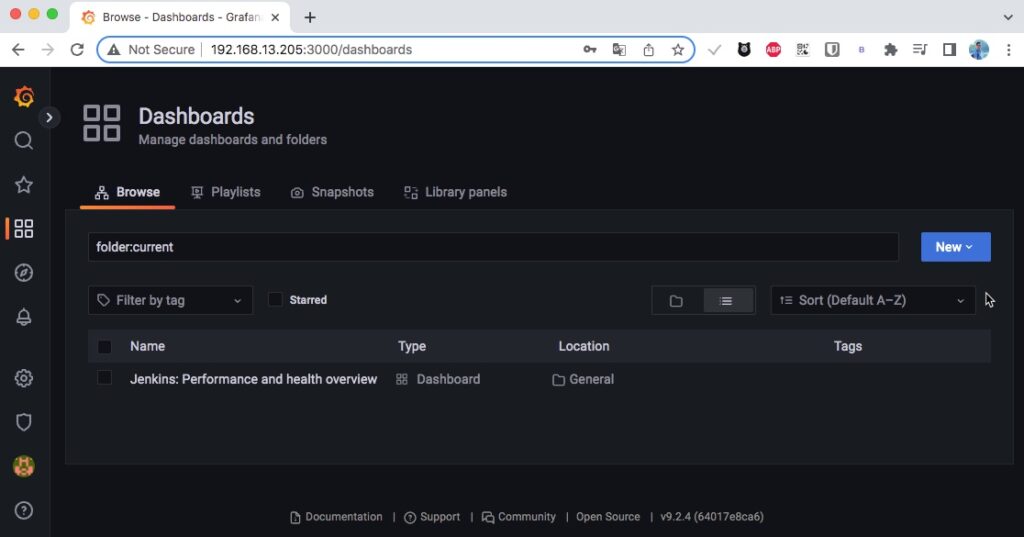Open the bear-face extension icon
The height and width of the screenshot is (537, 1024).
pyautogui.click(x=744, y=50)
